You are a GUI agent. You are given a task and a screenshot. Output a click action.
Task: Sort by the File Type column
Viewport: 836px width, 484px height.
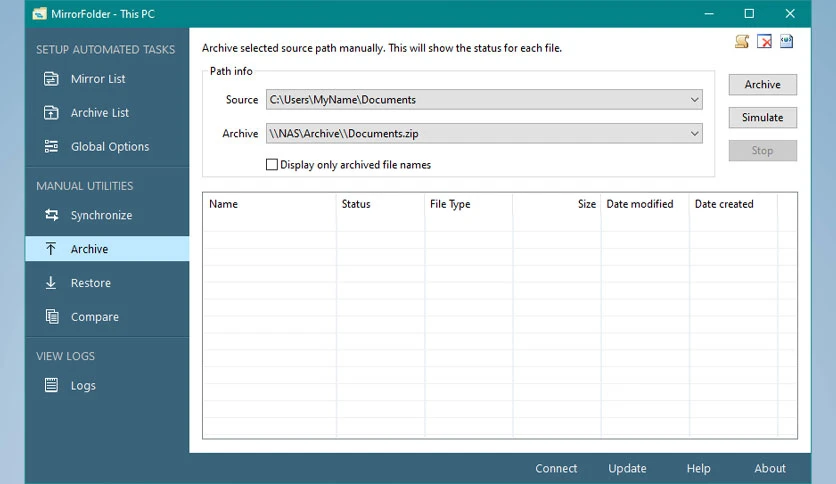pyautogui.click(x=469, y=204)
